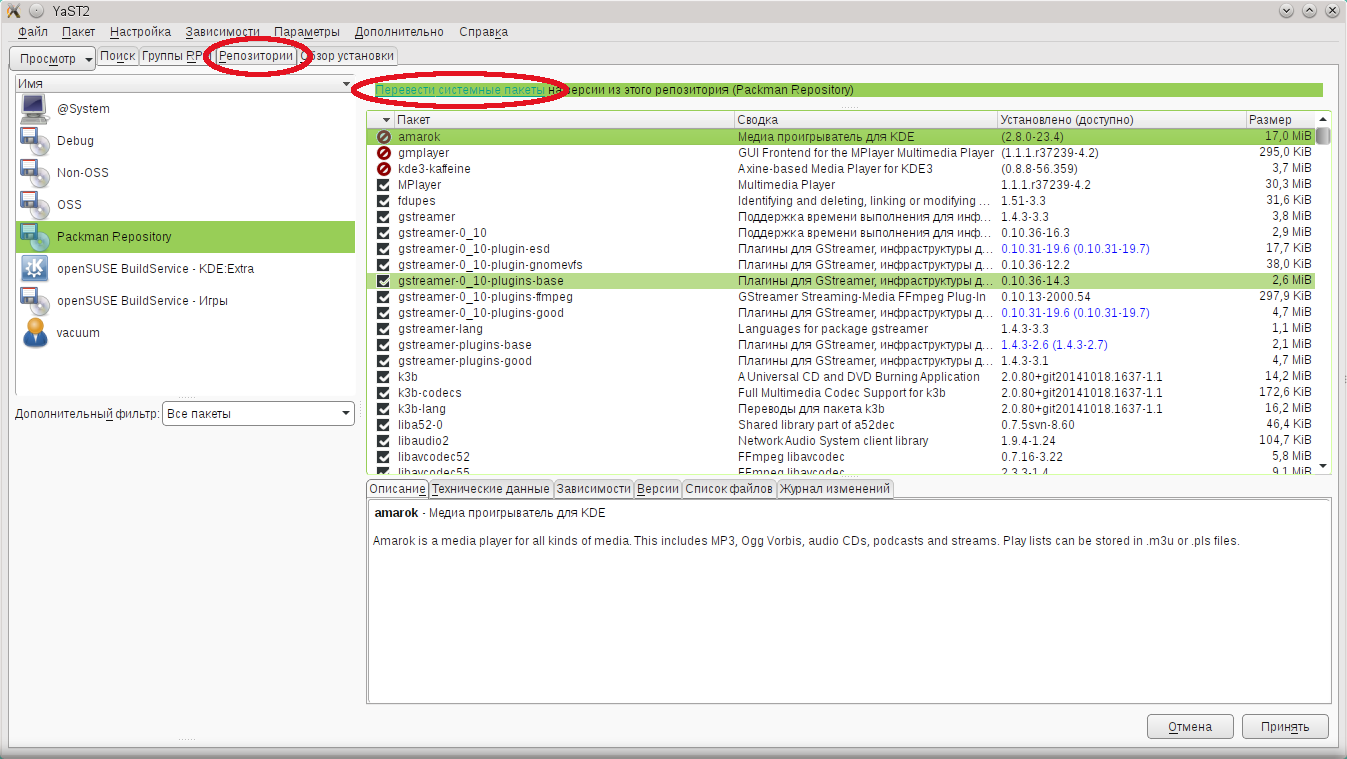This screenshot has width=1347, height=759.
Task: Open the Зависимости menu
Action: [222, 32]
